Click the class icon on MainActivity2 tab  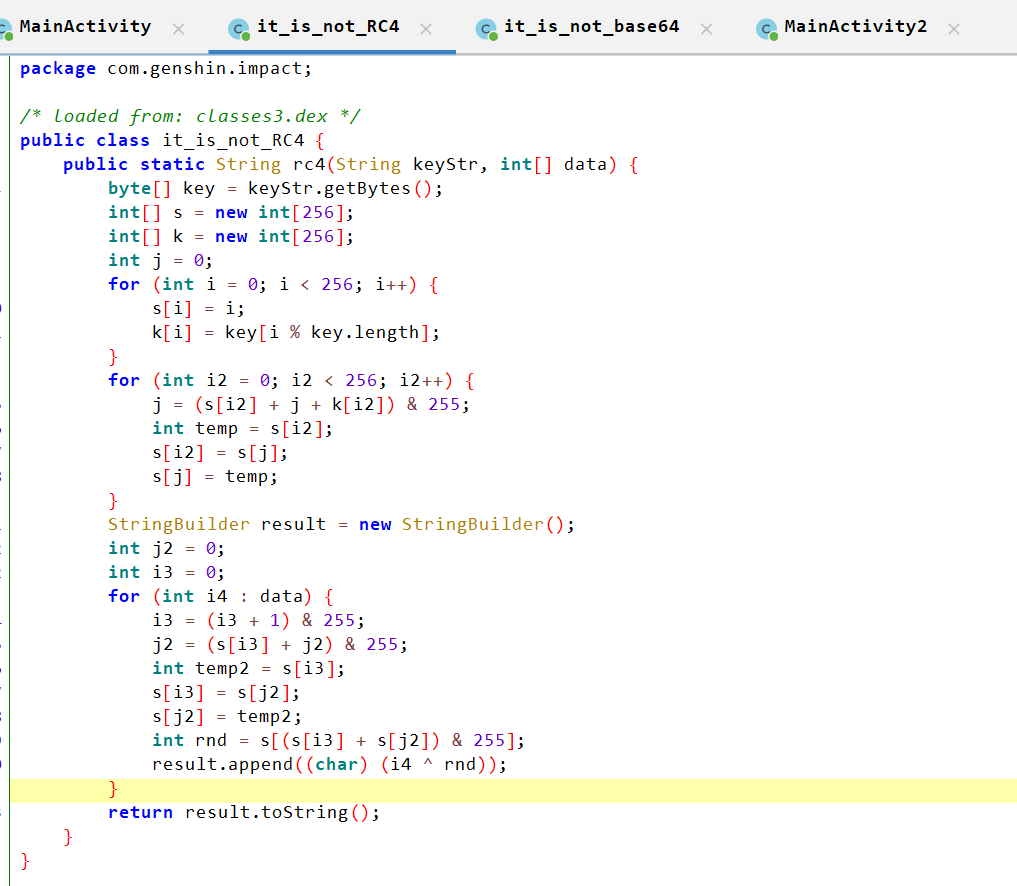pos(767,29)
